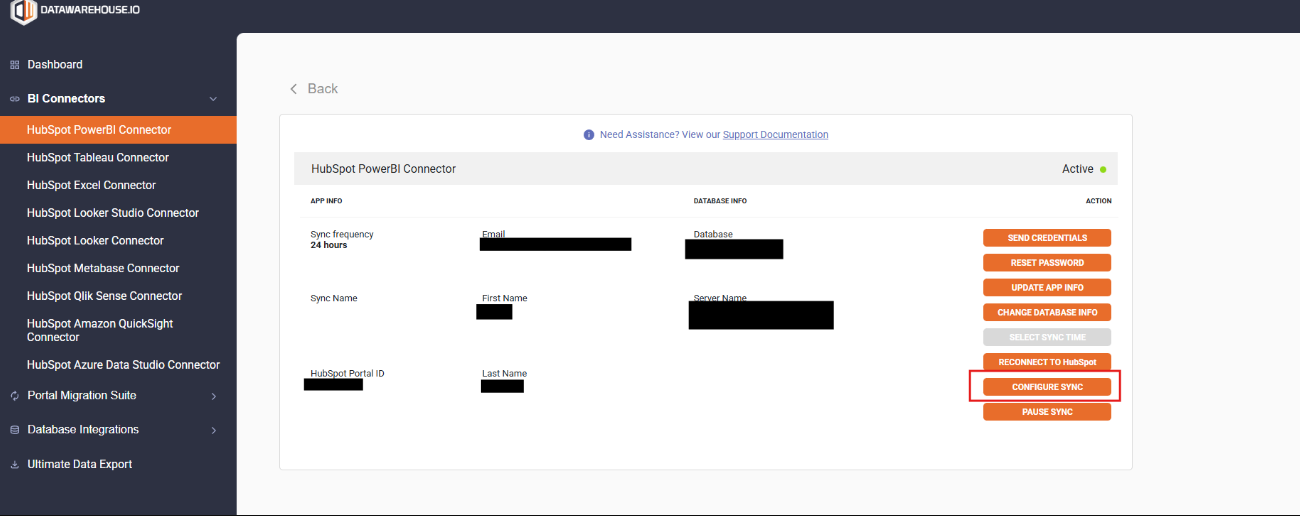The height and width of the screenshot is (516, 1300).
Task: Open the Support Documentation link
Action: pos(775,135)
